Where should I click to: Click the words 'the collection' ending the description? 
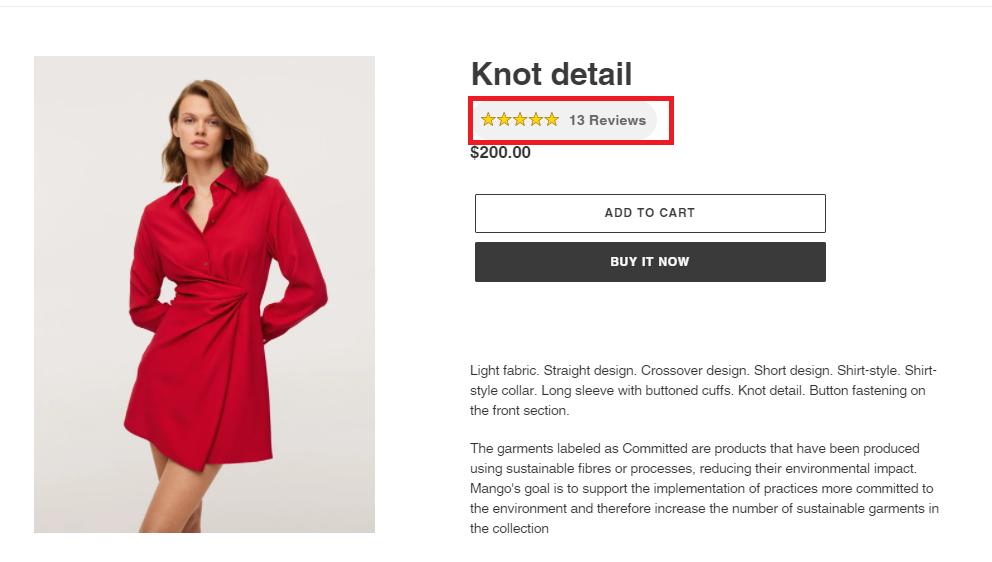pyautogui.click(x=509, y=528)
